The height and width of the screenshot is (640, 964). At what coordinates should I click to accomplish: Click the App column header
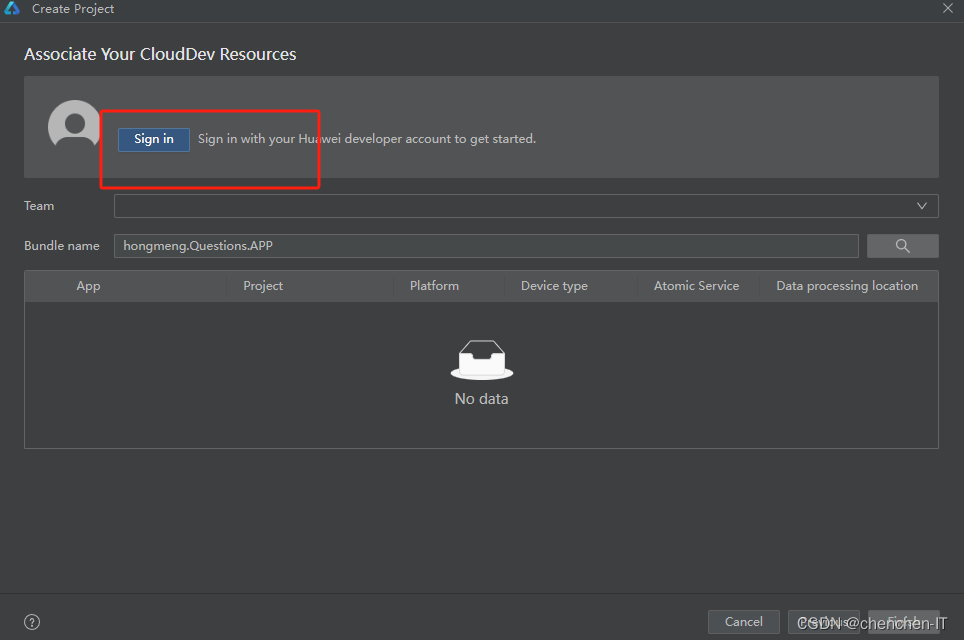tap(89, 286)
